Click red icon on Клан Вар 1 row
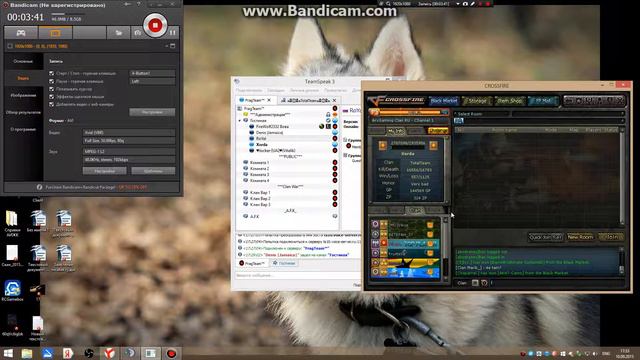 click(x=335, y=192)
